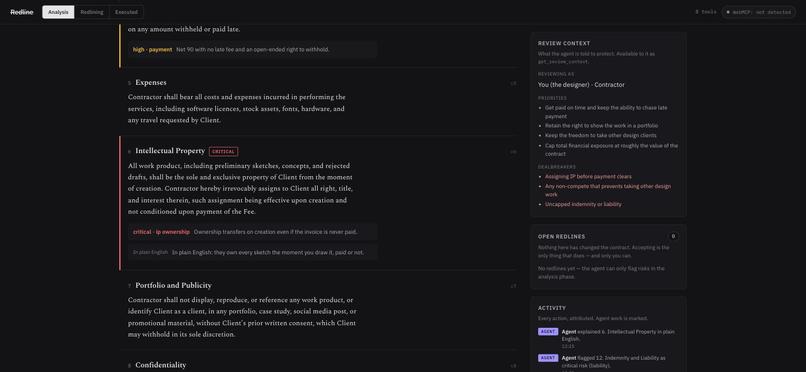Click the OPEN REDLINES panel title
Screen dimensions: 806x372
[561, 237]
